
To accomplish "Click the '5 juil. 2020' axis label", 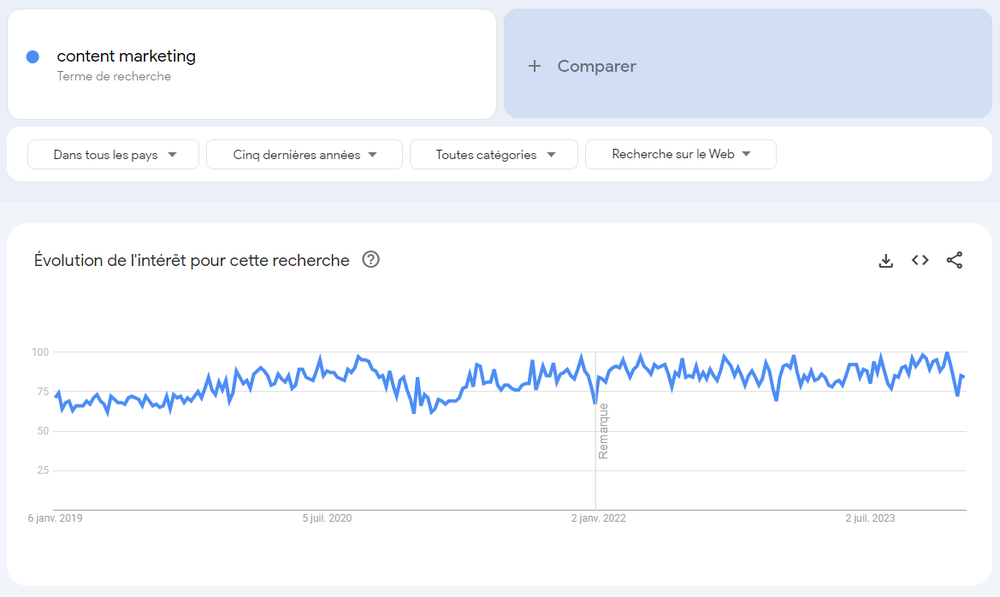I will [x=327, y=518].
